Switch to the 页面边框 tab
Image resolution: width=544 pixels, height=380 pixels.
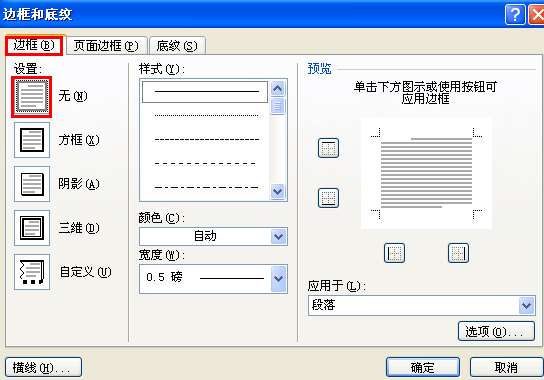[x=106, y=46]
